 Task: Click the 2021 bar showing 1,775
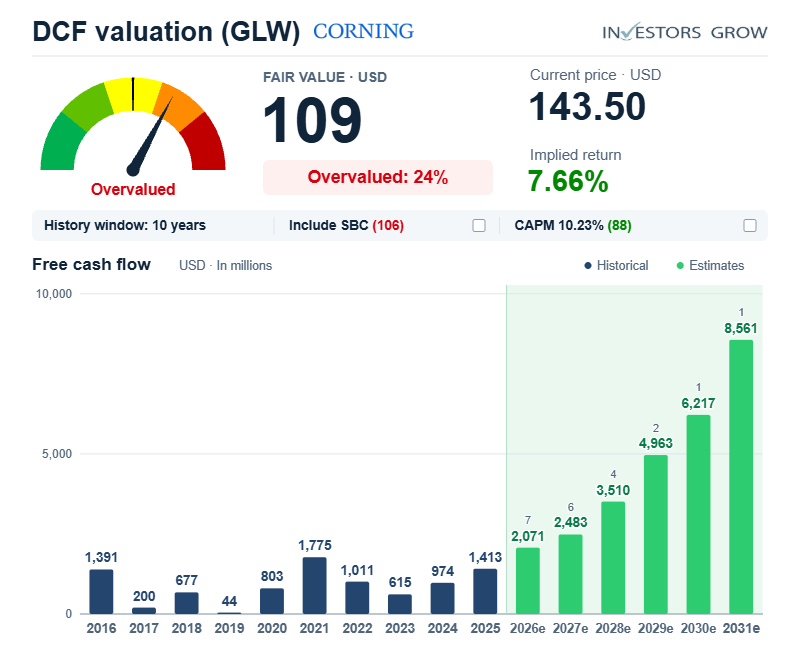pos(315,585)
